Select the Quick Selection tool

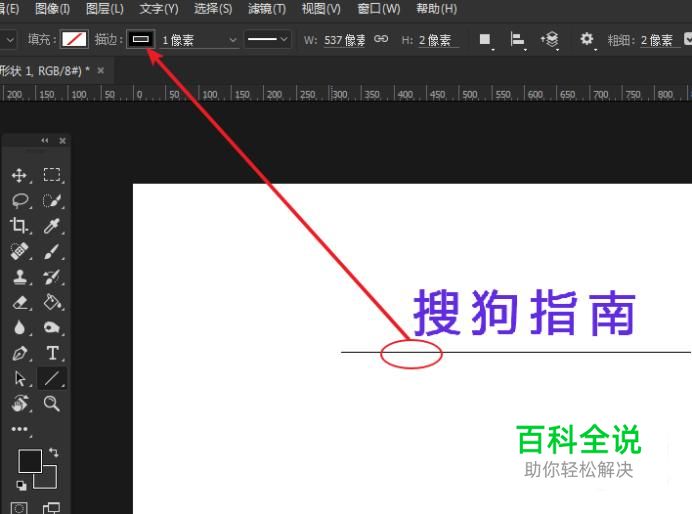[x=52, y=201]
